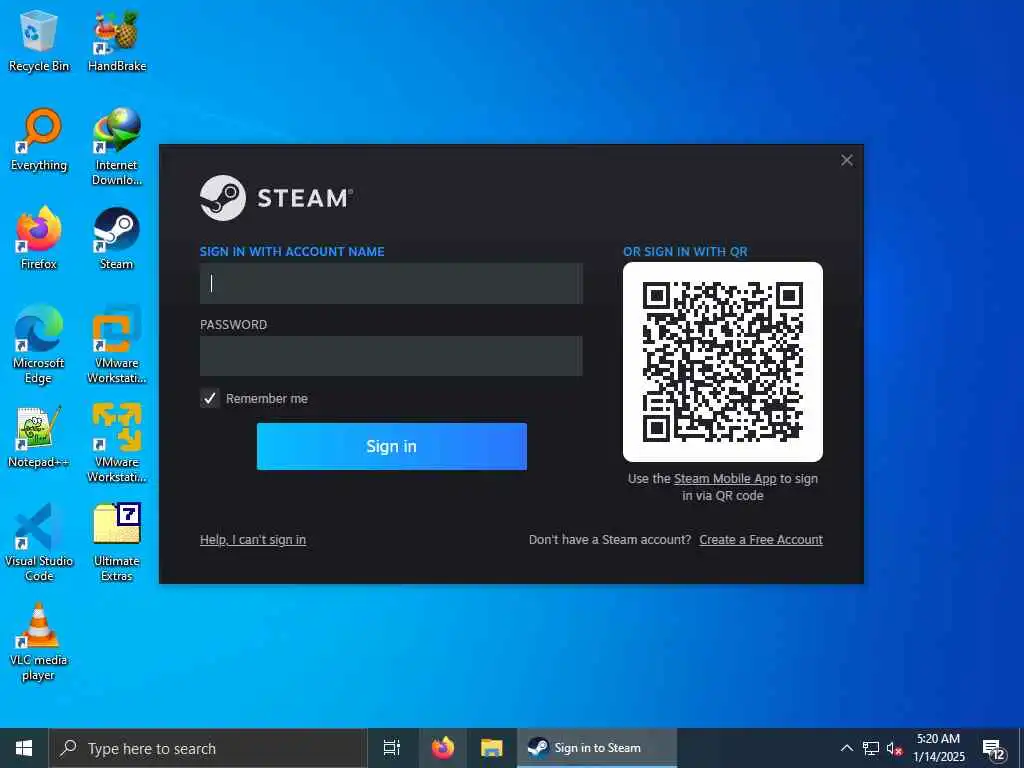The image size is (1024, 768).
Task: Click the Sign in button
Action: pos(391,446)
